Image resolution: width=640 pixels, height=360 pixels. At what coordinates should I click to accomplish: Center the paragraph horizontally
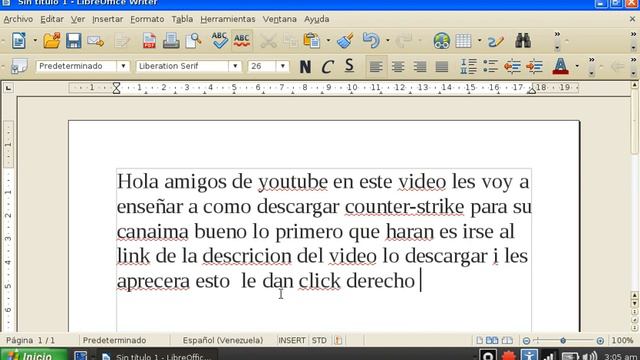[x=398, y=67]
